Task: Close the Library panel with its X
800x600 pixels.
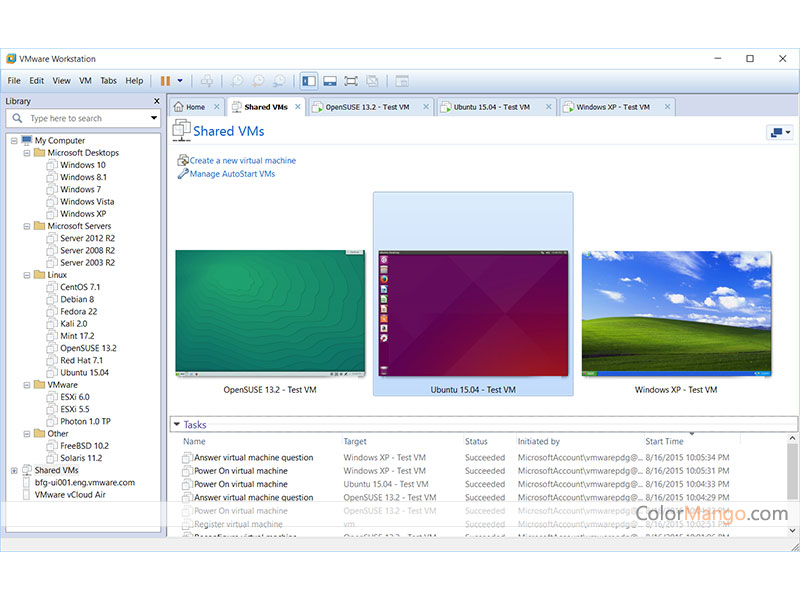Action: coord(156,101)
